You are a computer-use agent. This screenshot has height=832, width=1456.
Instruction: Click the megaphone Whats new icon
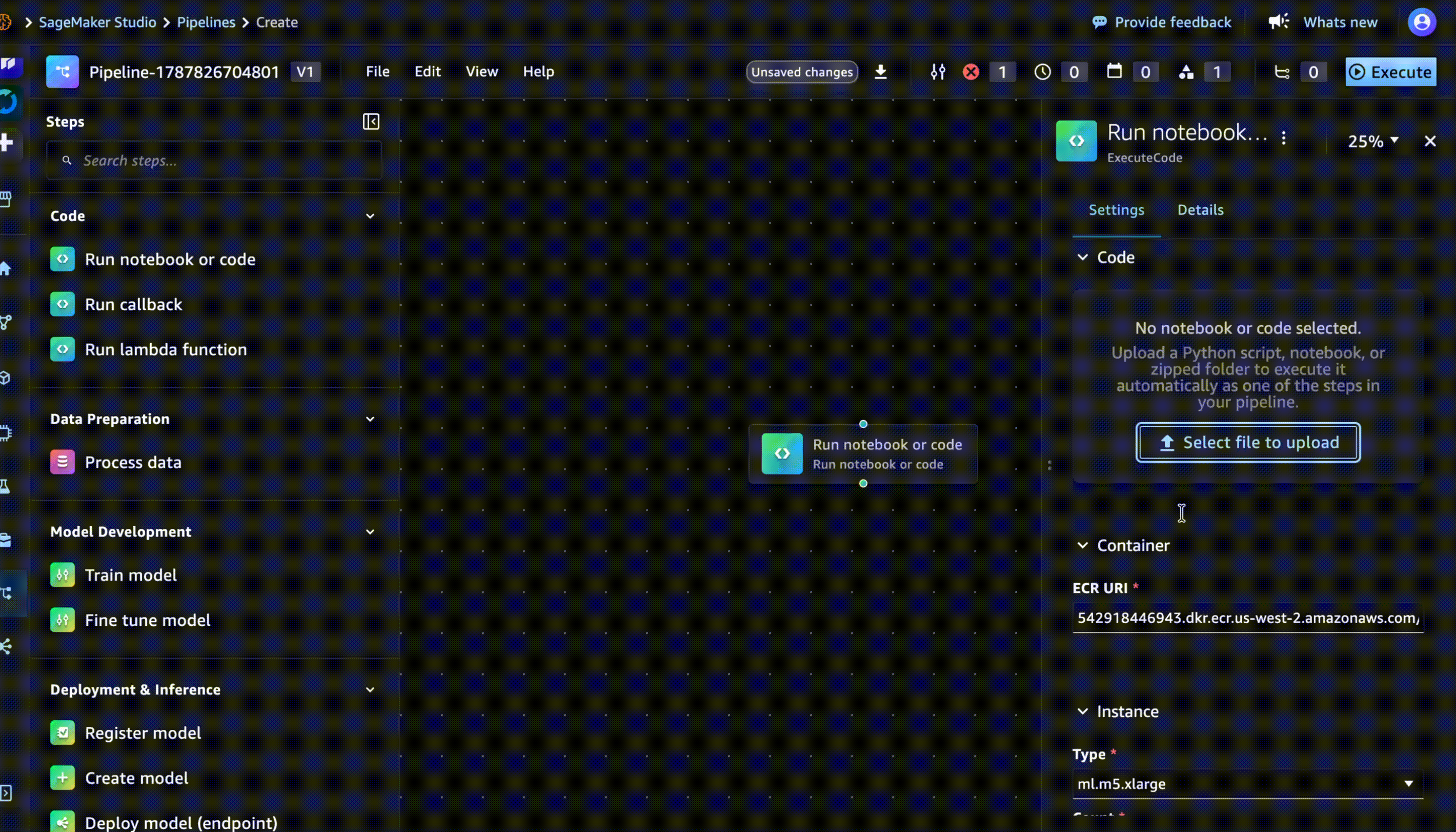[1279, 22]
